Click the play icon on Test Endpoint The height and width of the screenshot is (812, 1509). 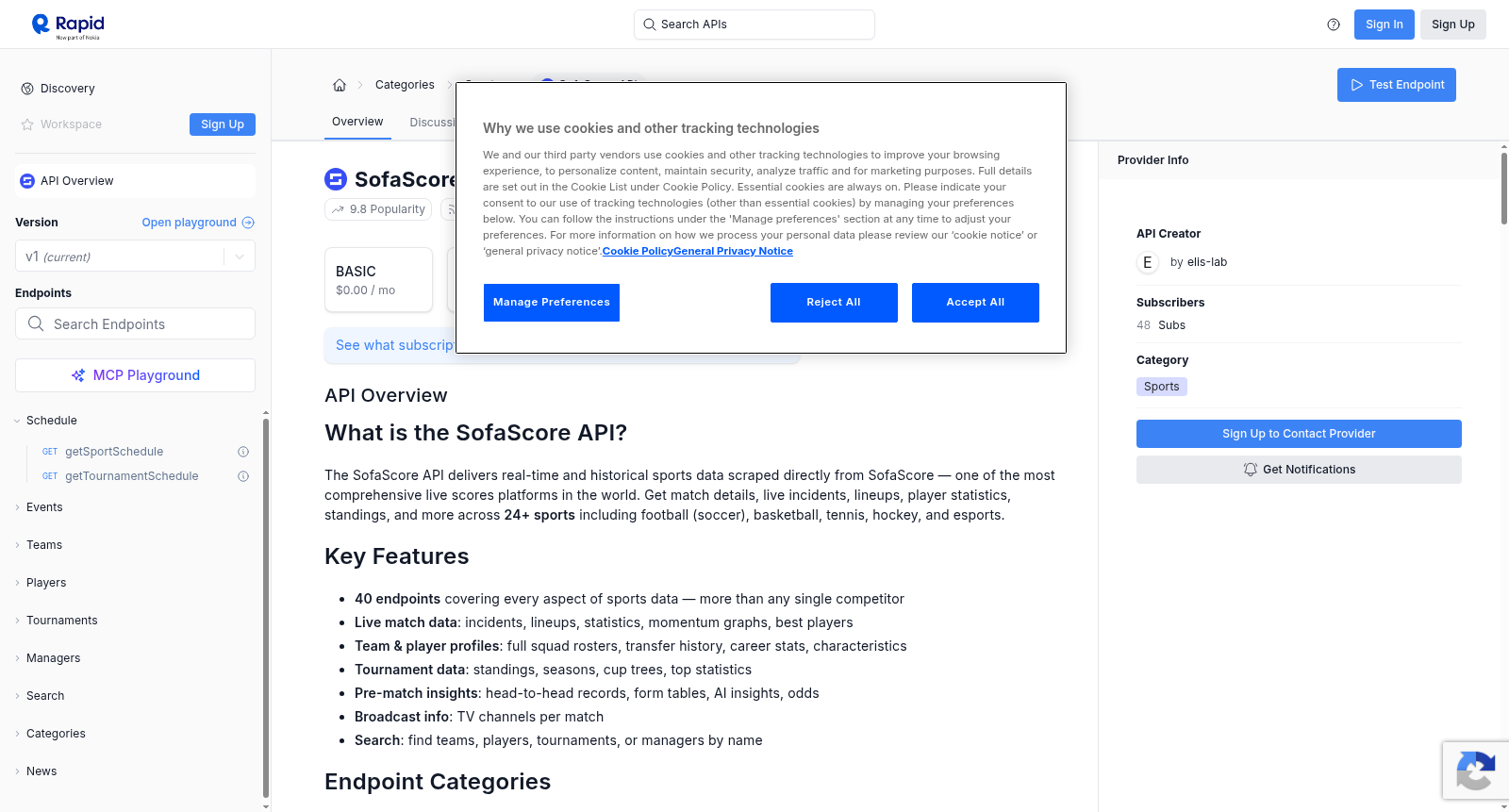point(1357,85)
